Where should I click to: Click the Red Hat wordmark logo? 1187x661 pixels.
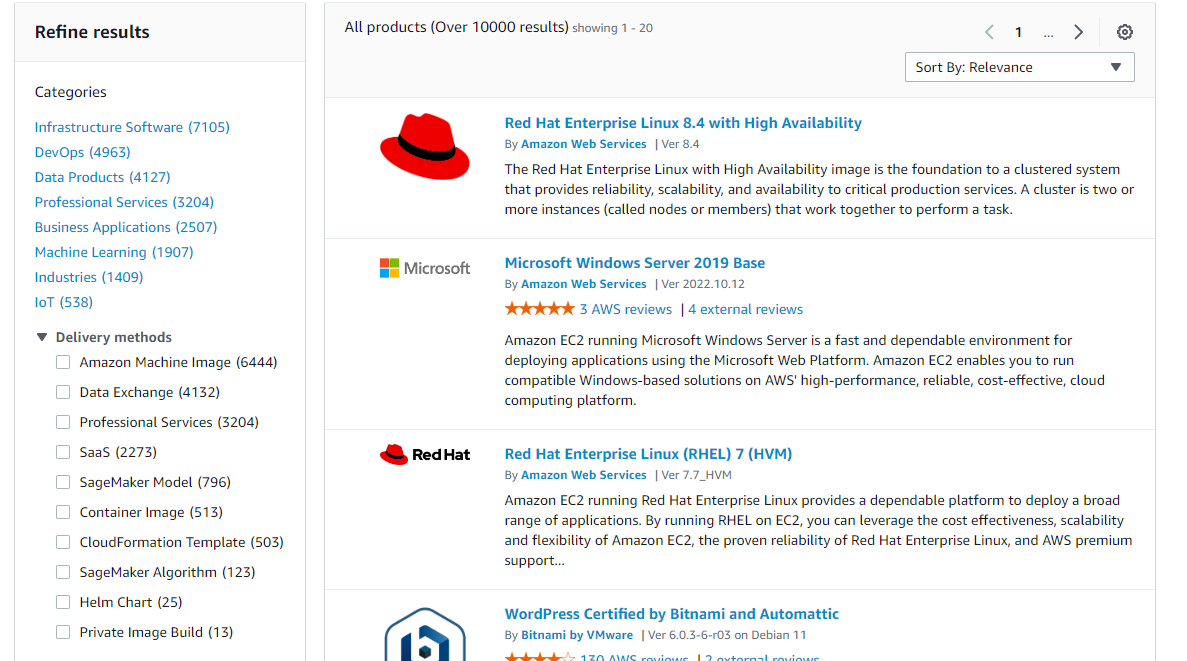point(425,454)
